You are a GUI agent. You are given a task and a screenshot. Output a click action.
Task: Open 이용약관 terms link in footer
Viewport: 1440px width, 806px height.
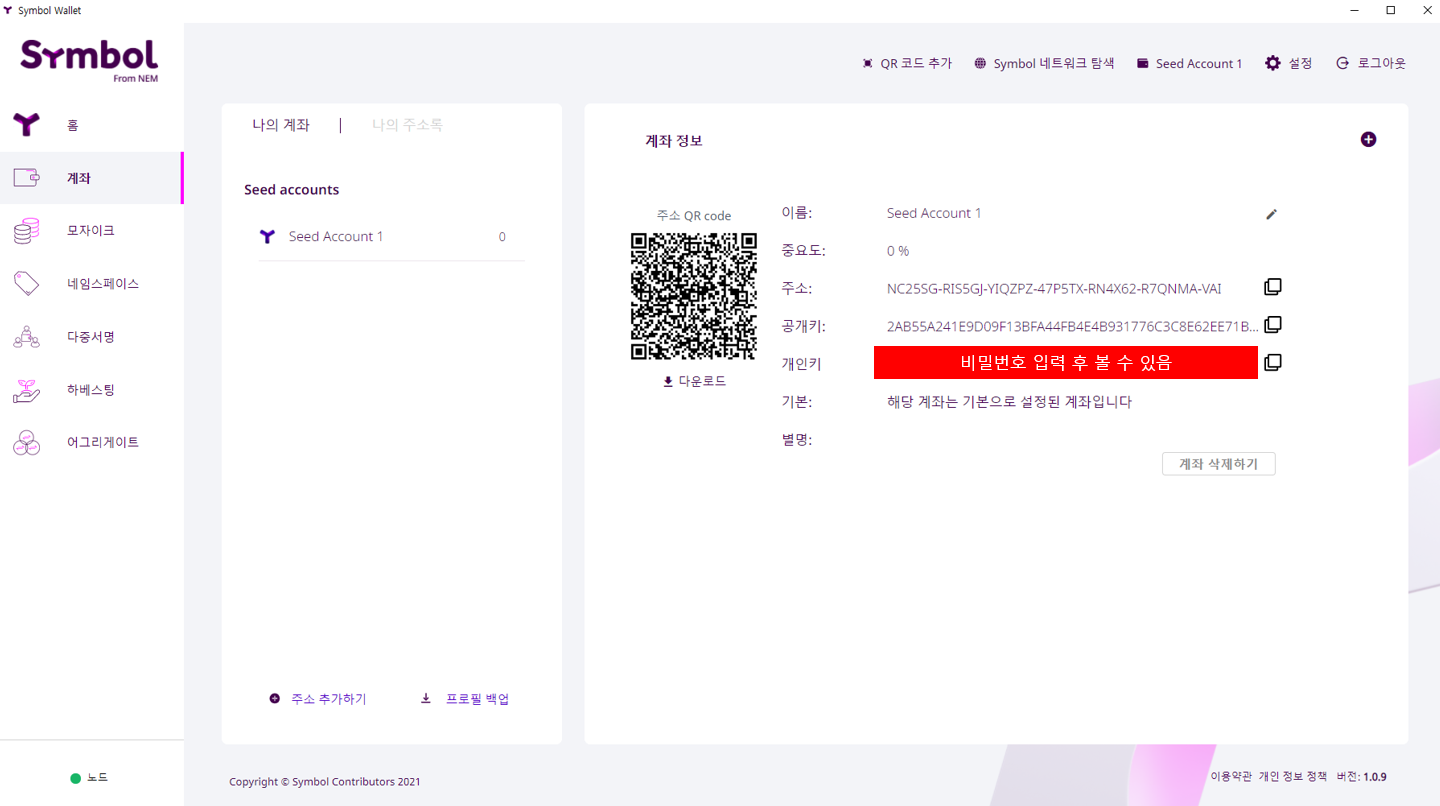point(1231,777)
